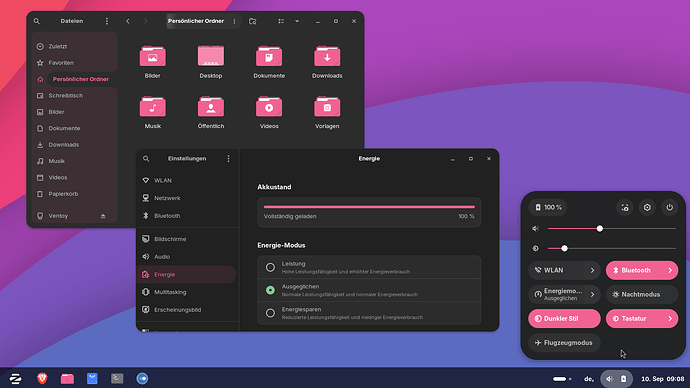690x388 pixels.
Task: Open WLAN settings in Einstellungen
Action: 187,180
